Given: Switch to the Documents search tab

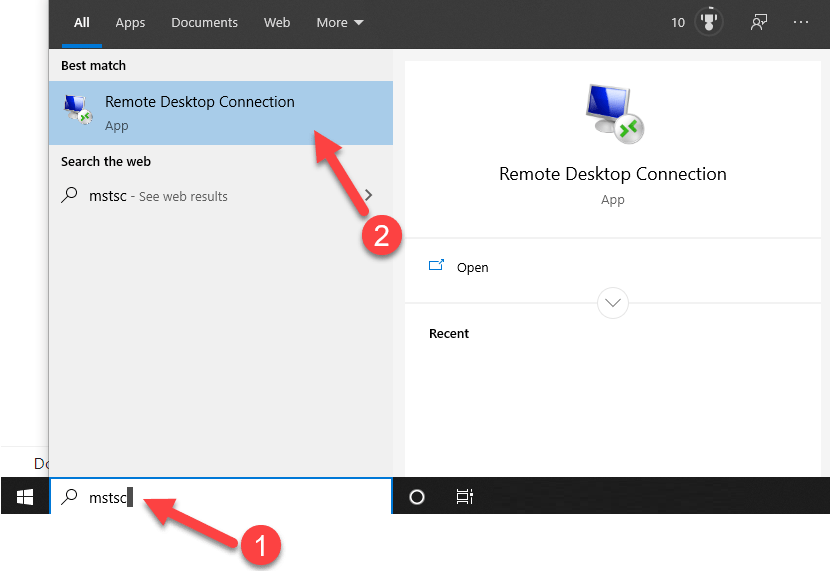Looking at the screenshot, I should (204, 22).
